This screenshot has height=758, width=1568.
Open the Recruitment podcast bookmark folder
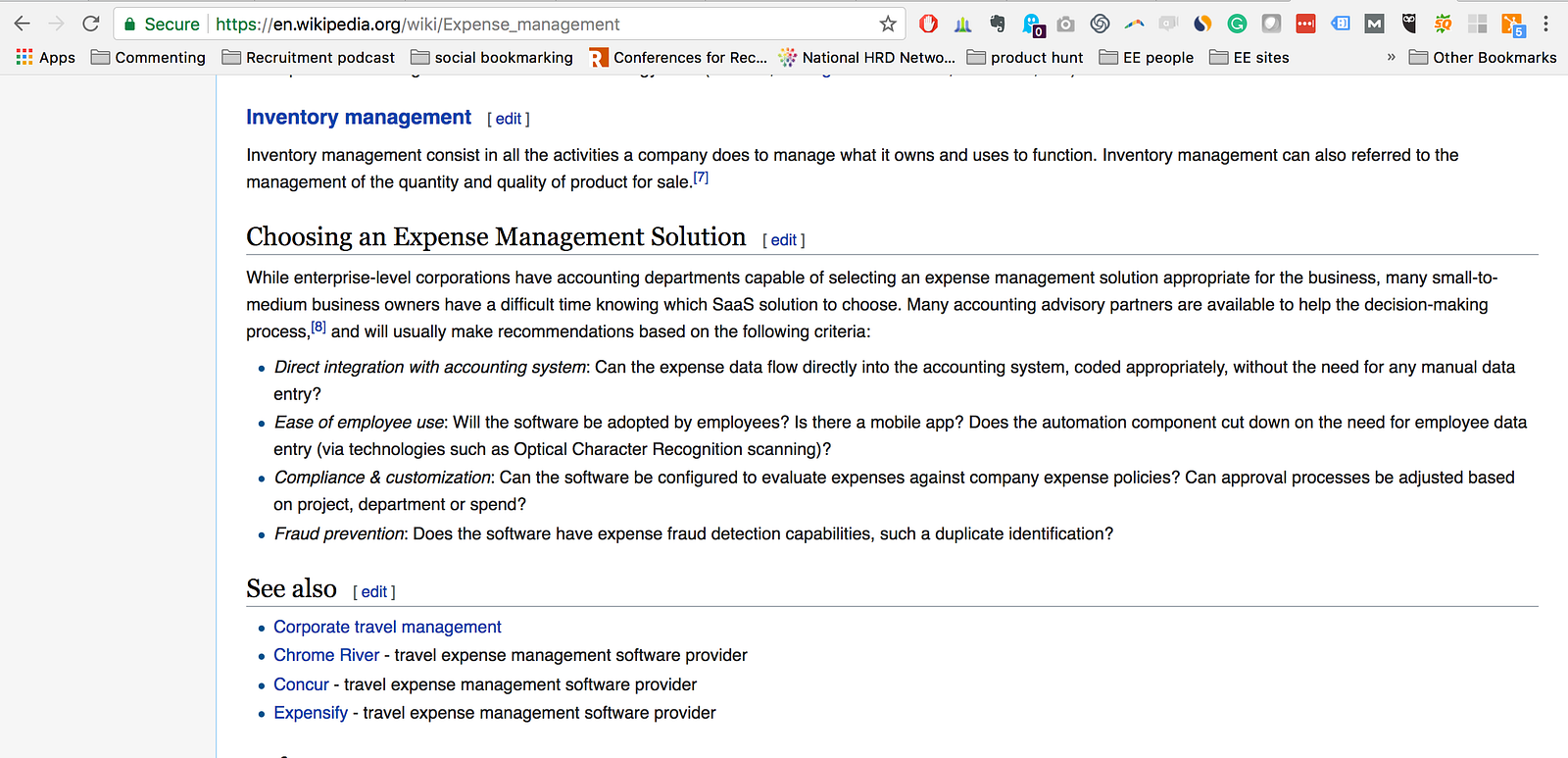(309, 57)
